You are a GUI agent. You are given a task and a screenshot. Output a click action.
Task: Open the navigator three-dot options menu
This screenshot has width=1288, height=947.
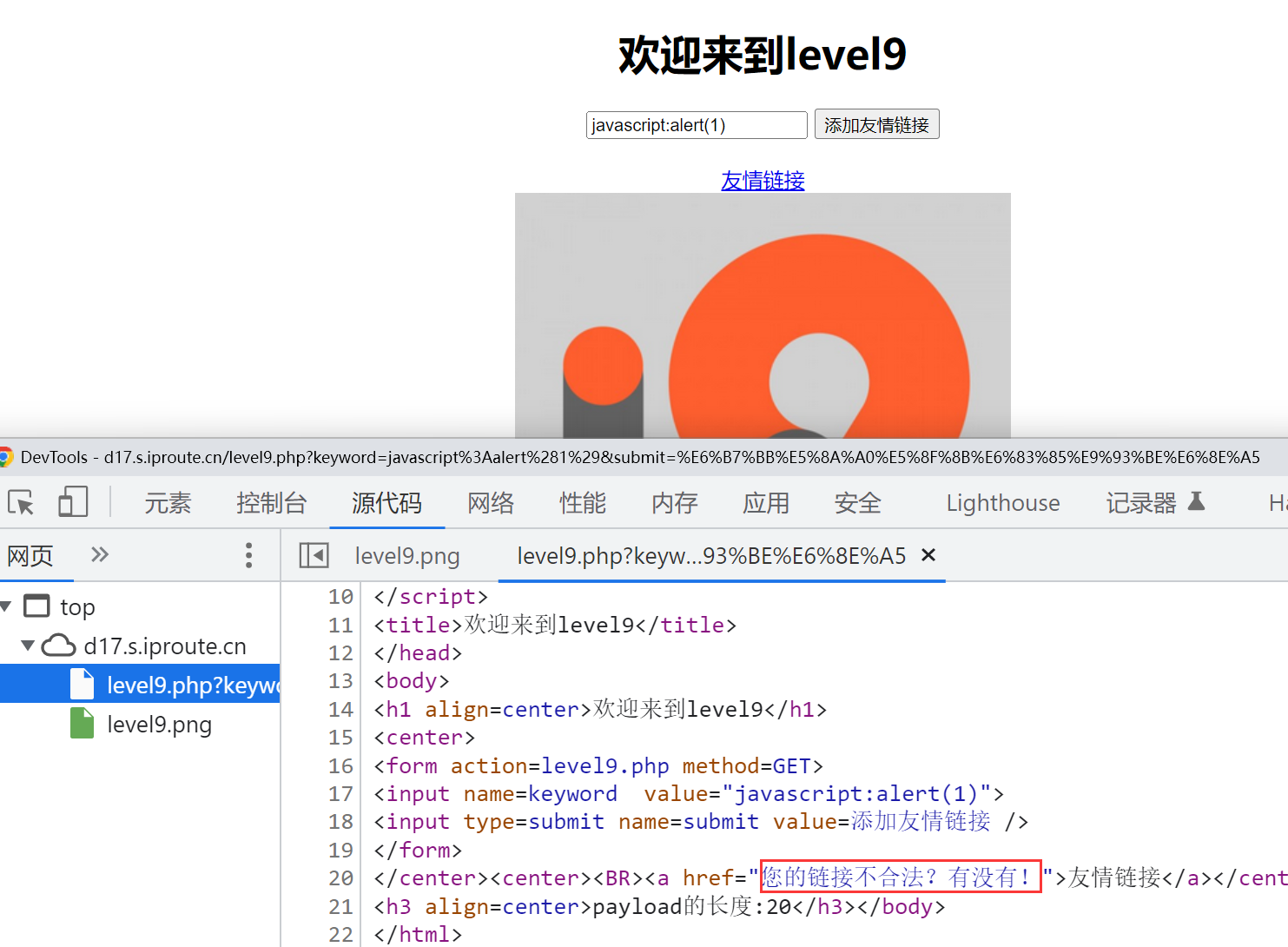coord(248,555)
